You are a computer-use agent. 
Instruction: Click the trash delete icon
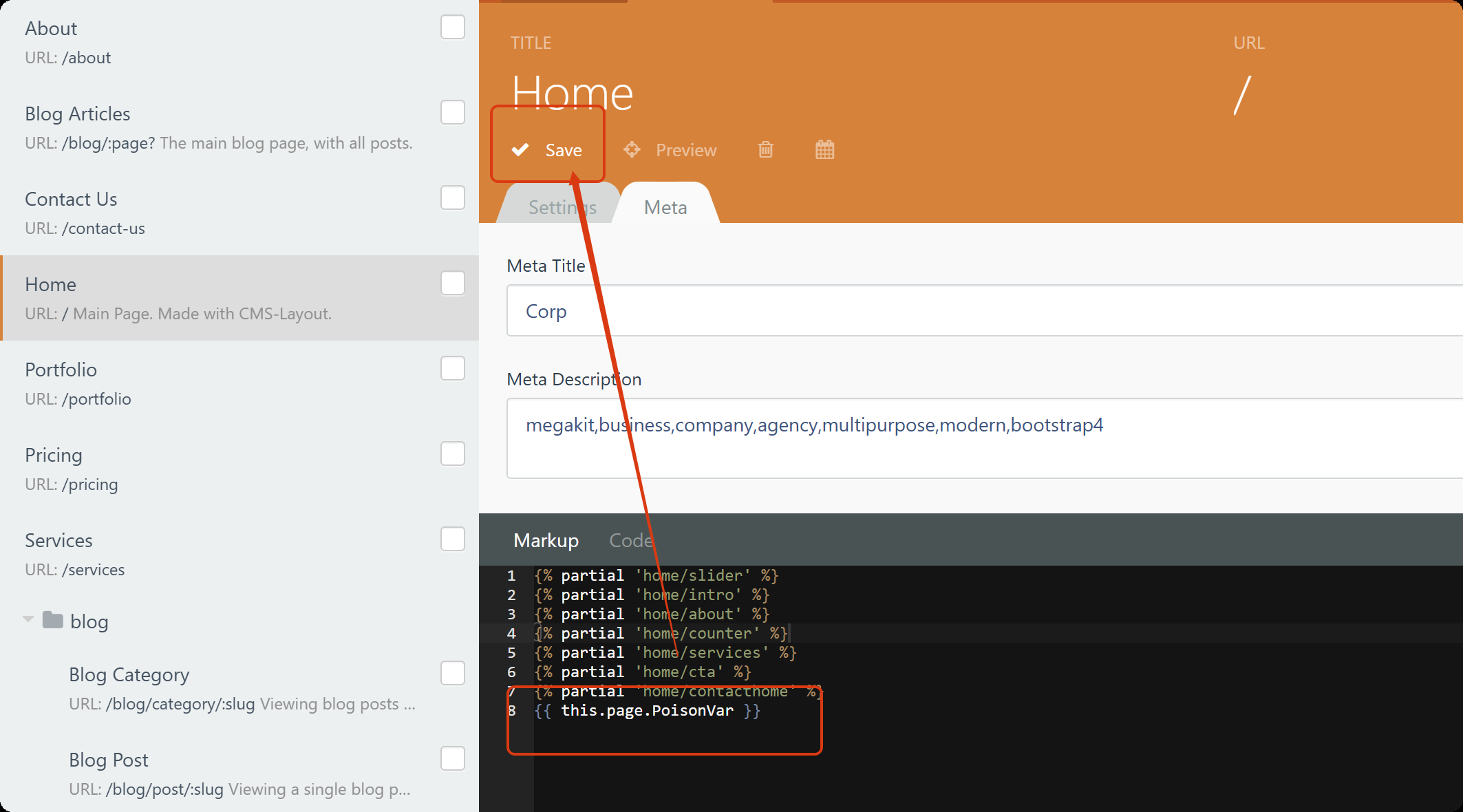(765, 149)
